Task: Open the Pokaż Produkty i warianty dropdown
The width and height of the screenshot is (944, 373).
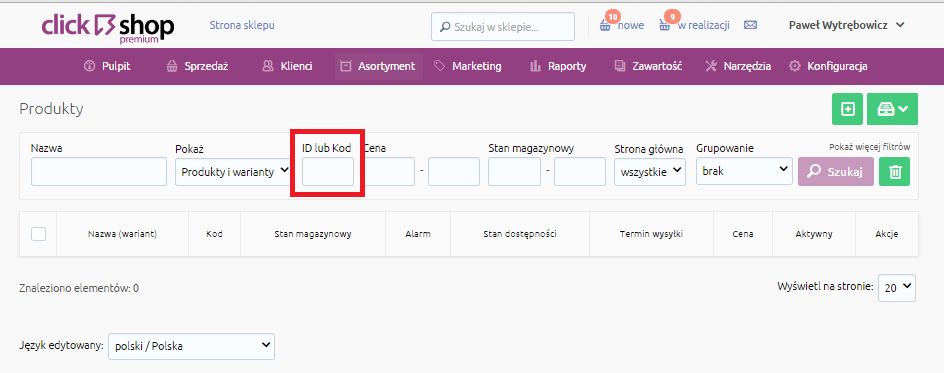Action: pos(232,171)
